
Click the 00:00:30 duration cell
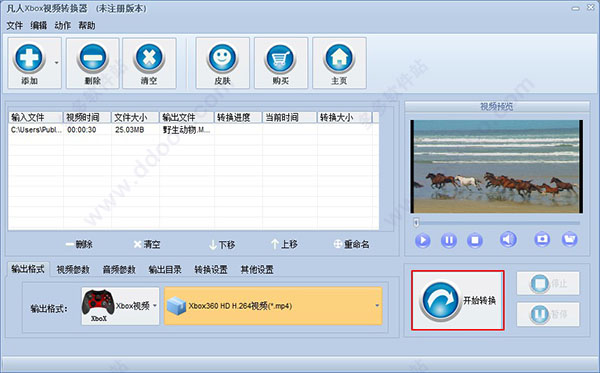pos(82,130)
